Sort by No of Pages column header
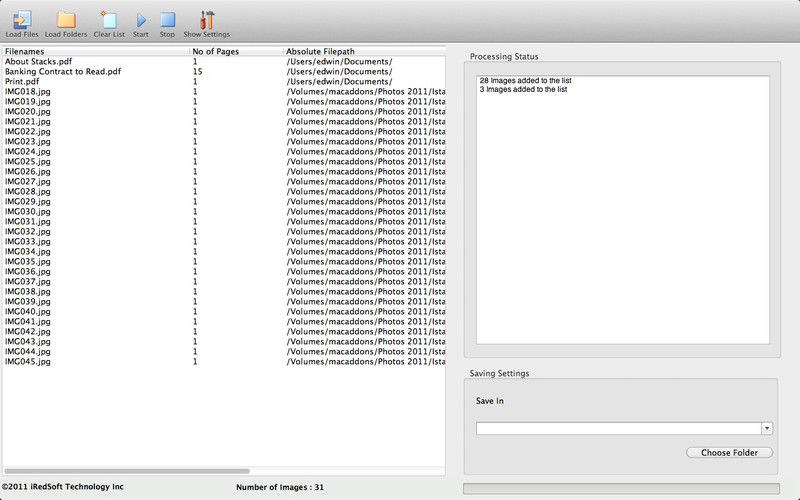 point(236,51)
